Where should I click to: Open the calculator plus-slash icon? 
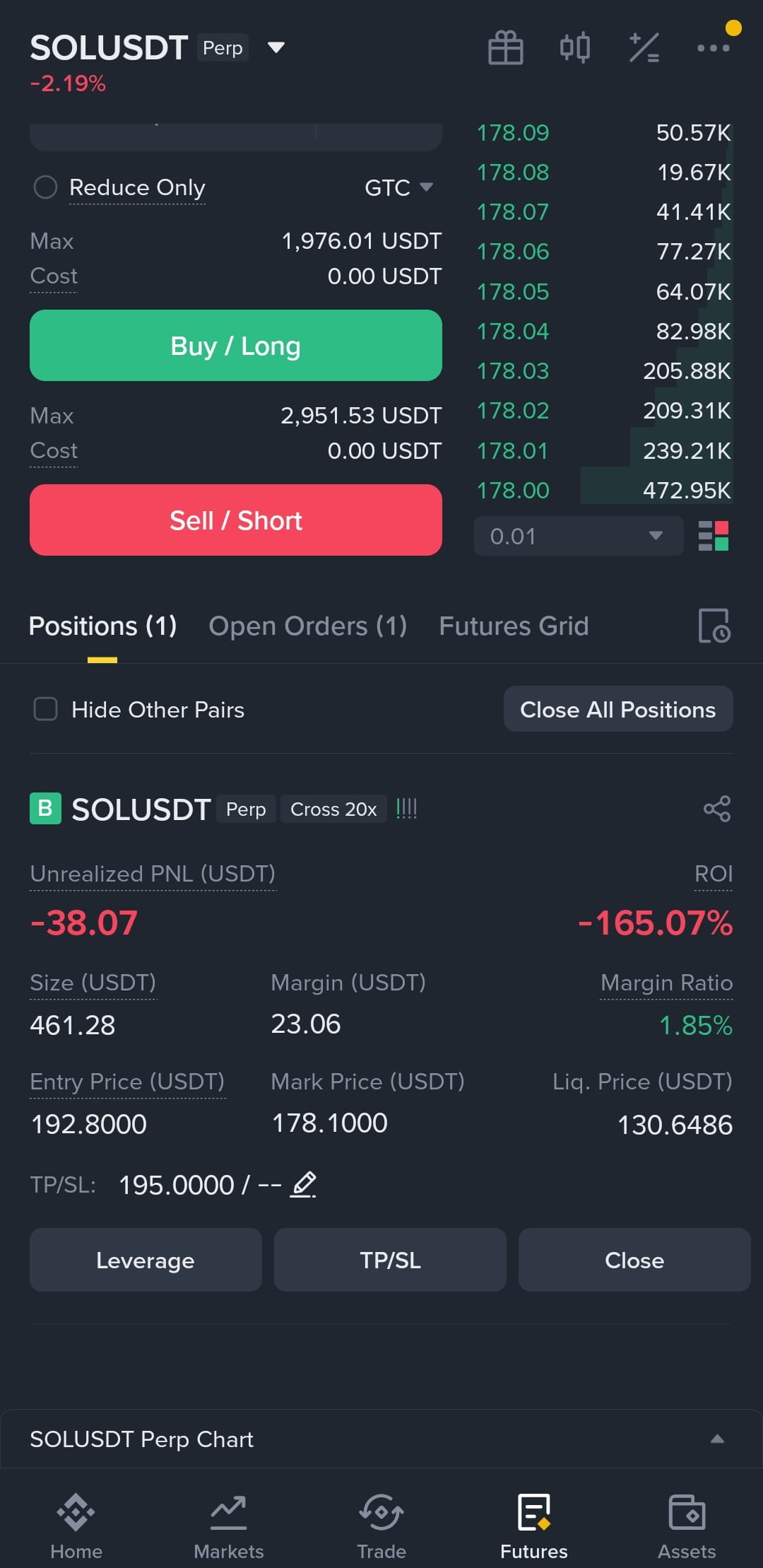click(644, 48)
